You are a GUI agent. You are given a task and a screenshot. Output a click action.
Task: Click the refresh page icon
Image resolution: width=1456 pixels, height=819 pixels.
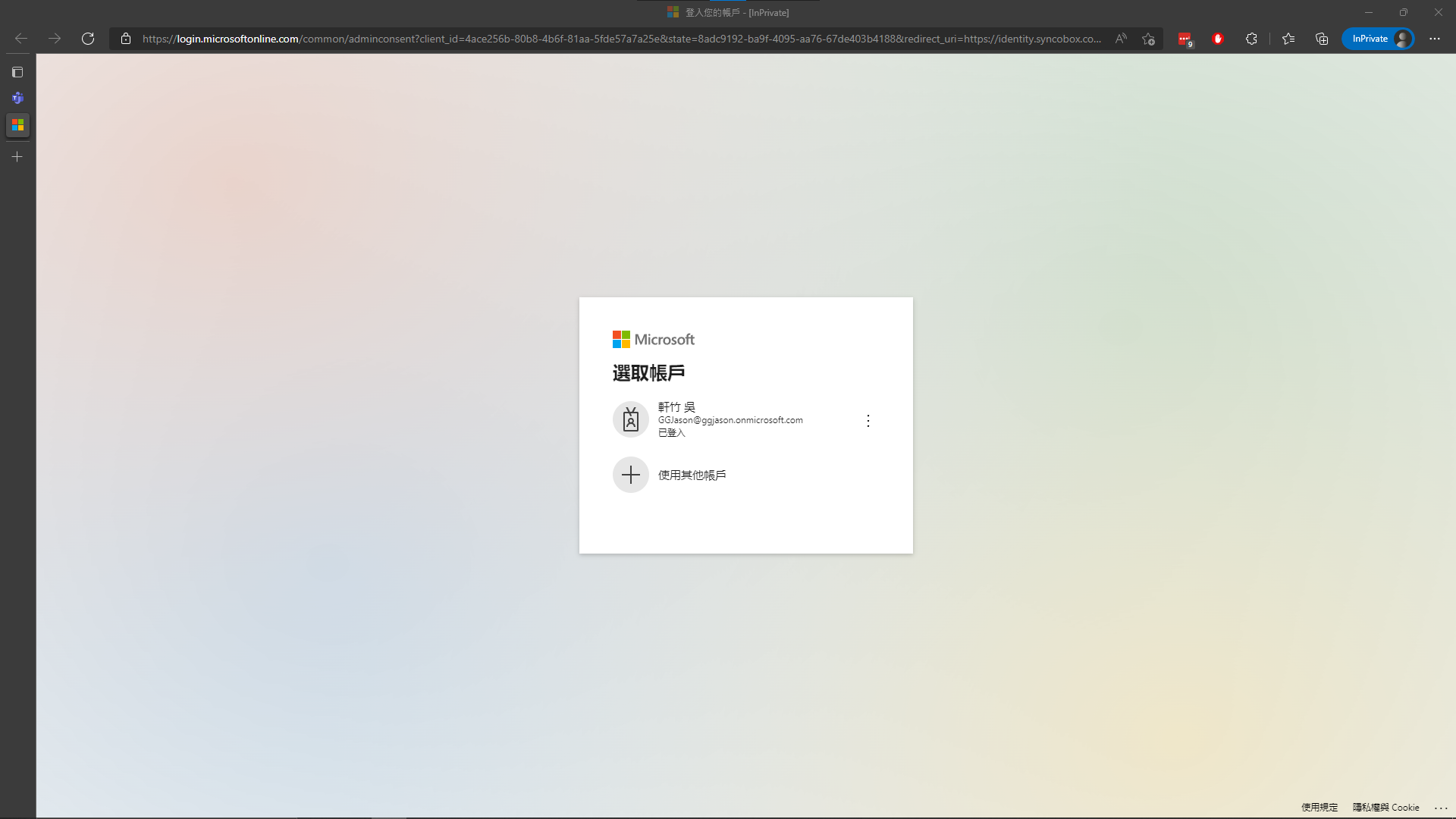point(88,39)
